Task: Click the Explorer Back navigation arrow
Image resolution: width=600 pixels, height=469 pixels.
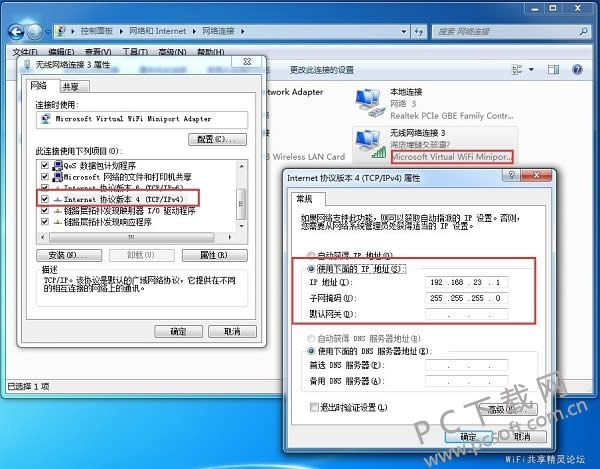Action: (16, 31)
